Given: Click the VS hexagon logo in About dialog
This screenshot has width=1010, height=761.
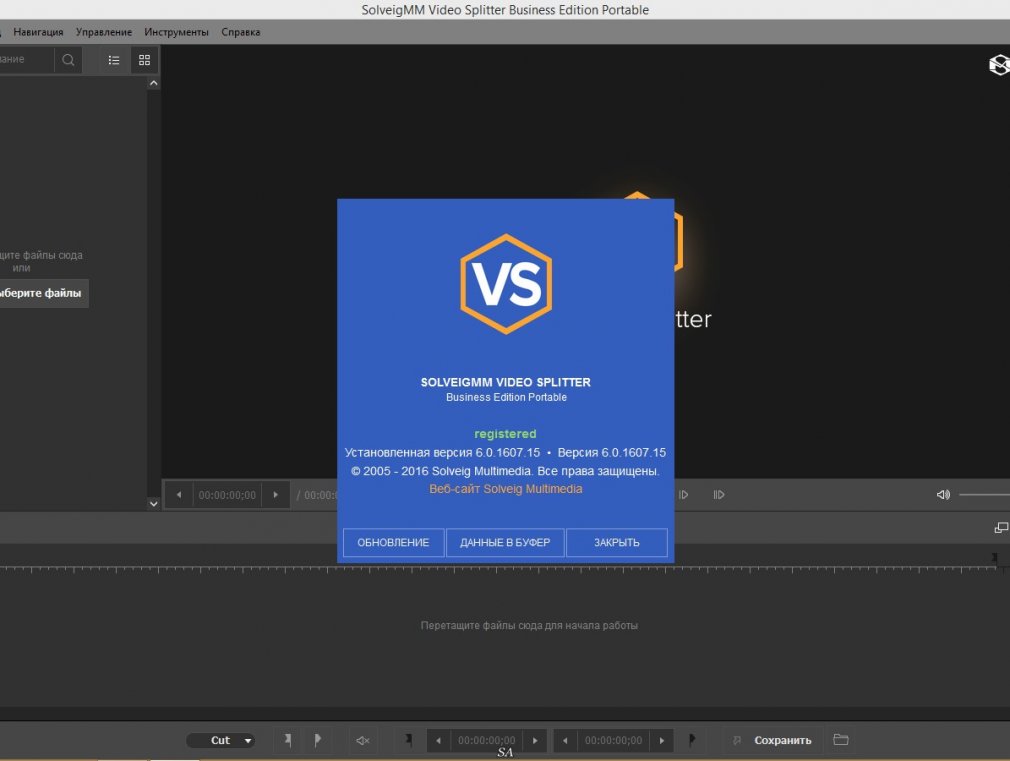Looking at the screenshot, I should pos(506,284).
